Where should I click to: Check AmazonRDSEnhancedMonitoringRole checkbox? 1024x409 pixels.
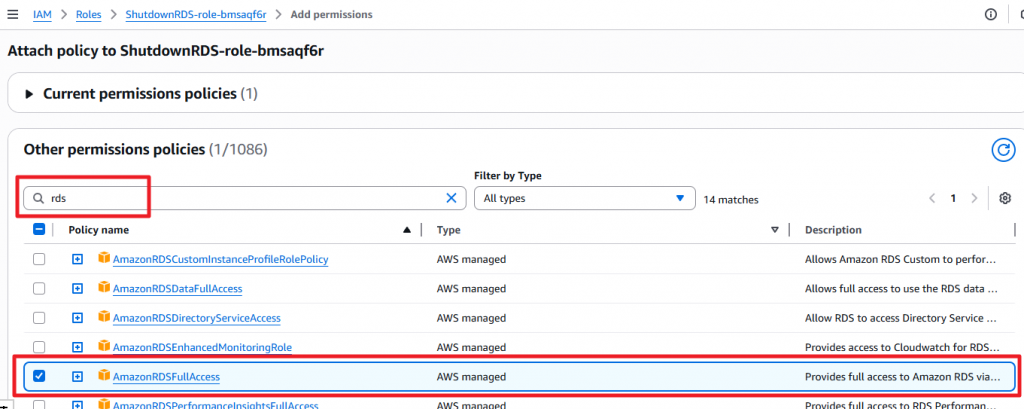tap(39, 348)
